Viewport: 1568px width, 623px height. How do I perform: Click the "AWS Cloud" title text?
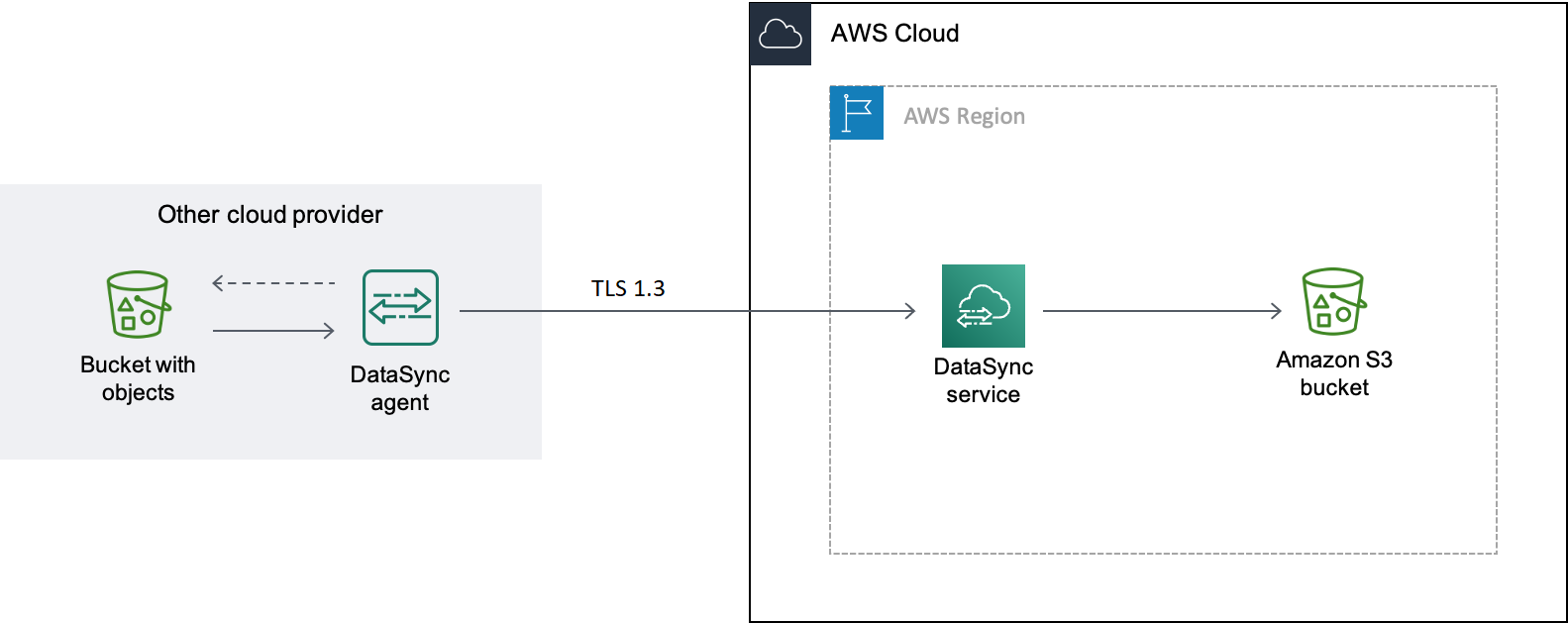(x=894, y=34)
